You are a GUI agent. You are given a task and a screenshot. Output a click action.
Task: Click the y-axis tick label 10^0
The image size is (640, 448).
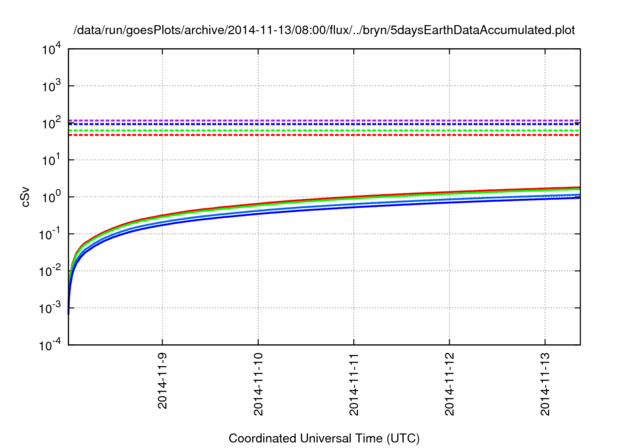coord(49,197)
